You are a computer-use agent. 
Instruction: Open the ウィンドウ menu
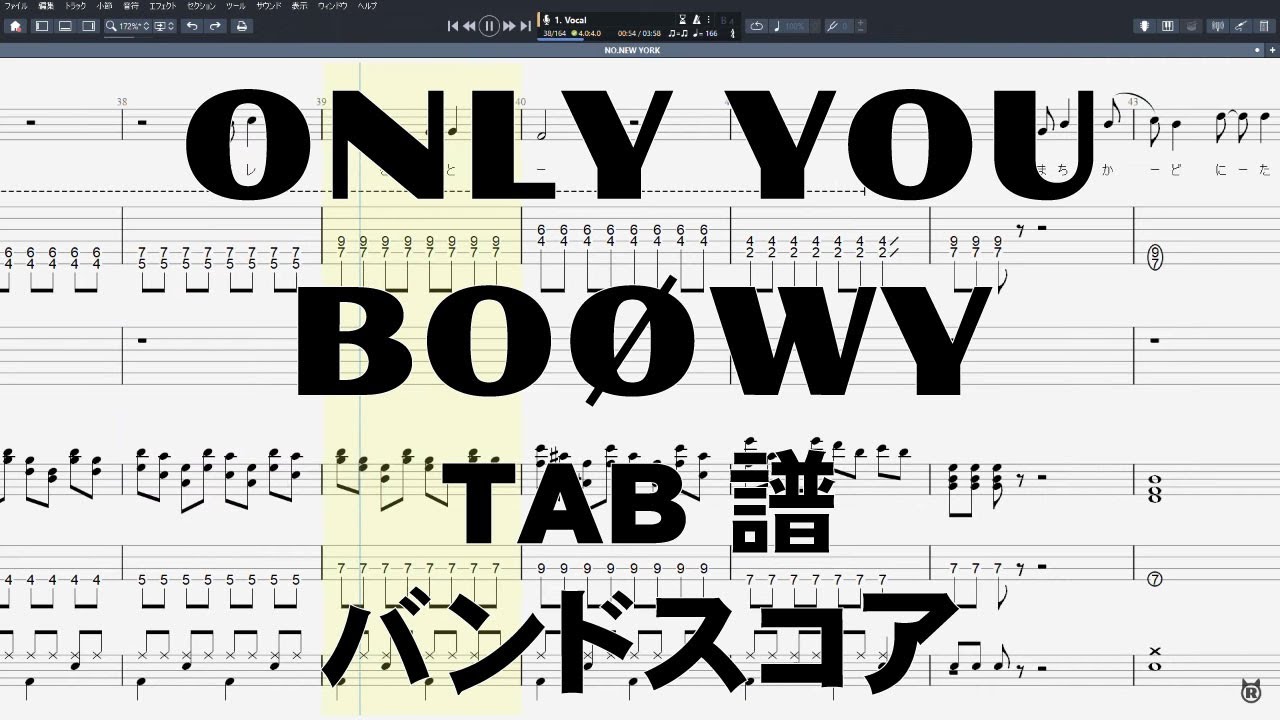pyautogui.click(x=333, y=6)
